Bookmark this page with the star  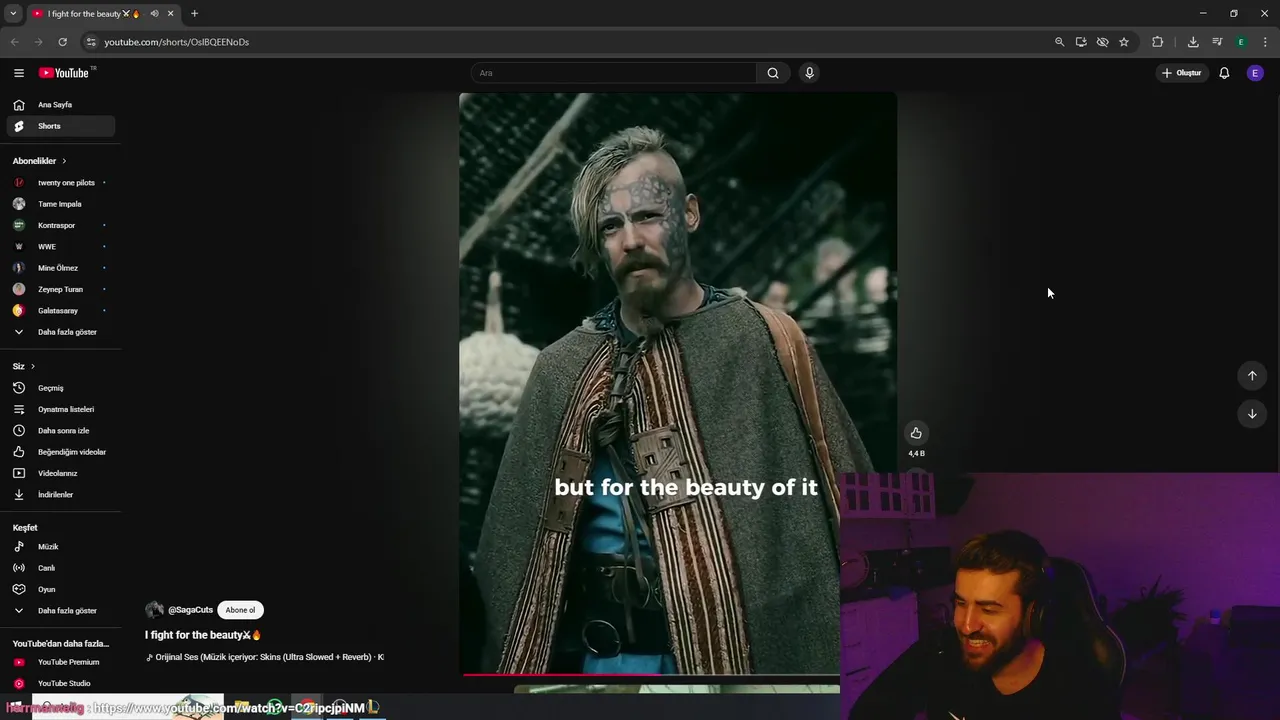pos(1124,42)
